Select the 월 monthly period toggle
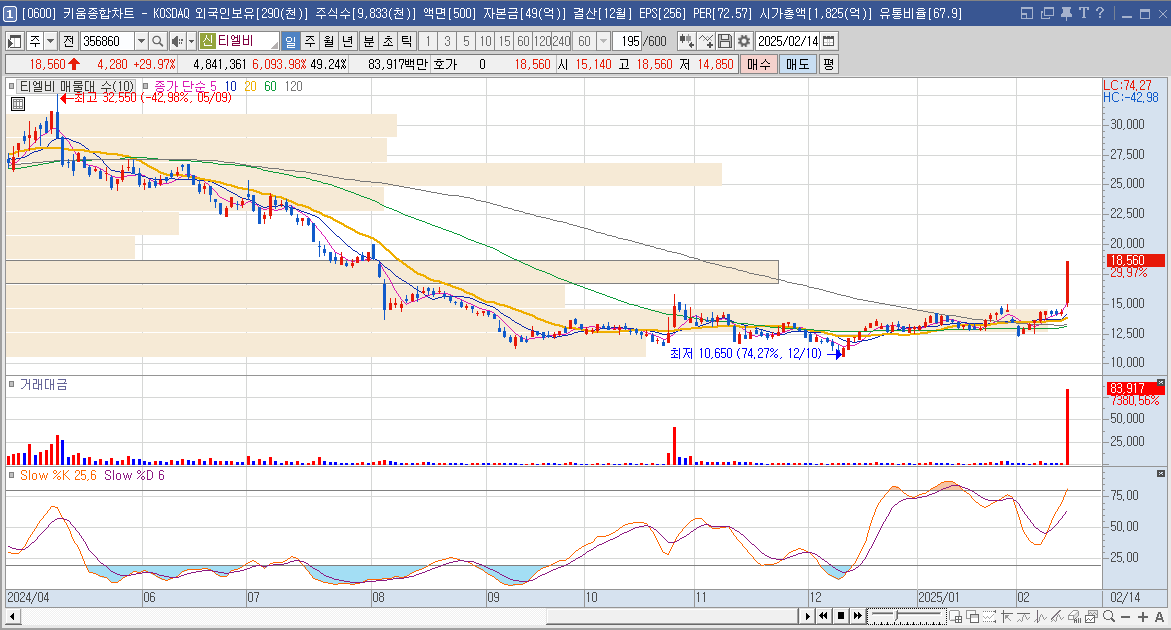The height and width of the screenshot is (630, 1171). click(328, 41)
